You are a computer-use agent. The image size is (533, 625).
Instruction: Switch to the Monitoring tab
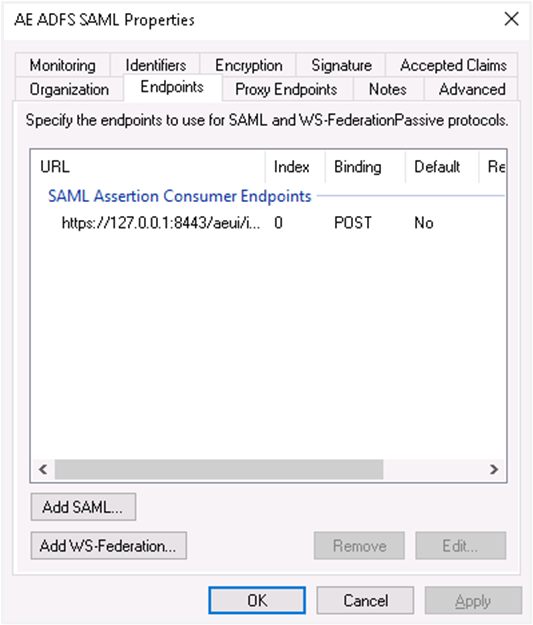tap(63, 65)
